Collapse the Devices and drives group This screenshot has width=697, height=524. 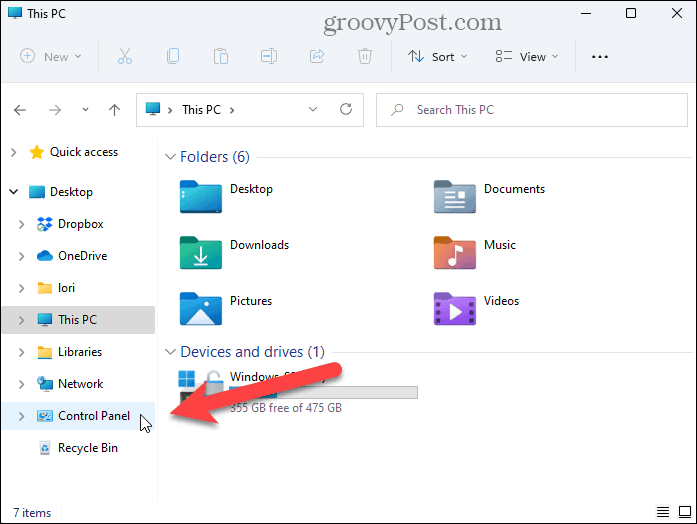click(170, 352)
